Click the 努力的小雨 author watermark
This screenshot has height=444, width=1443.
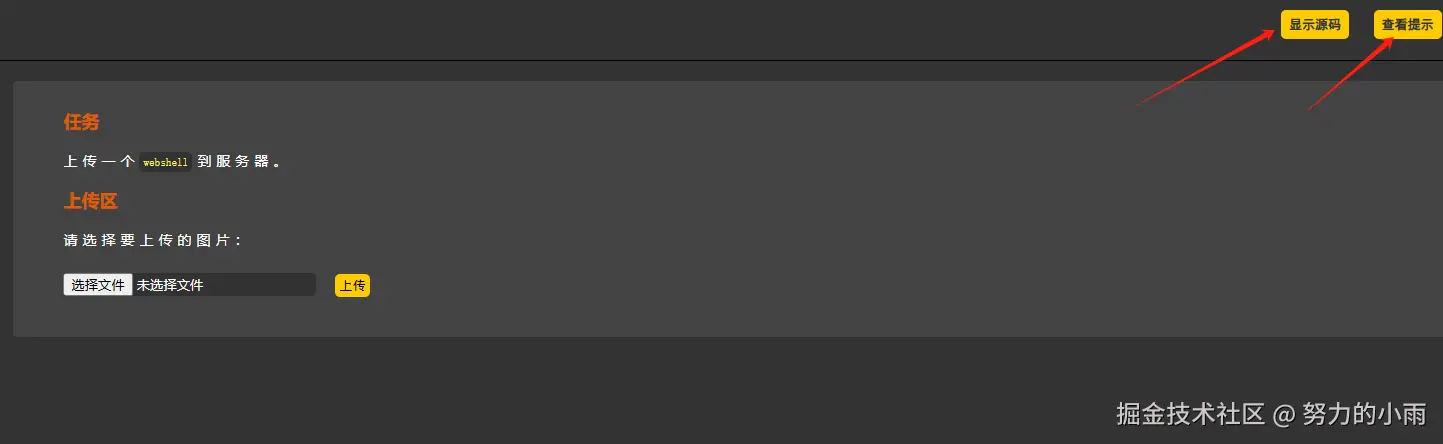pyautogui.click(x=1365, y=413)
